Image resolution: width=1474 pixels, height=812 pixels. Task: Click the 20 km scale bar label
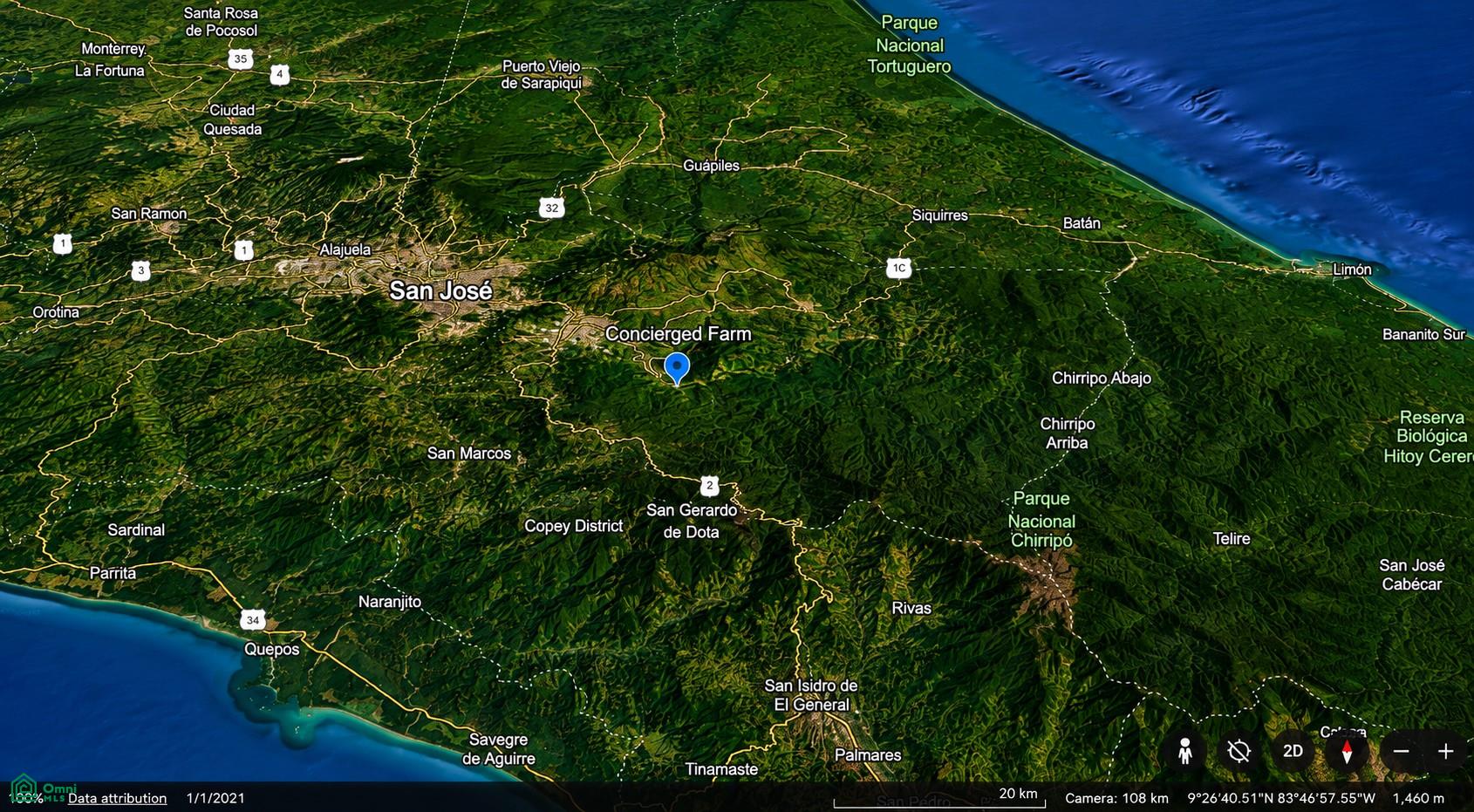point(1018,794)
